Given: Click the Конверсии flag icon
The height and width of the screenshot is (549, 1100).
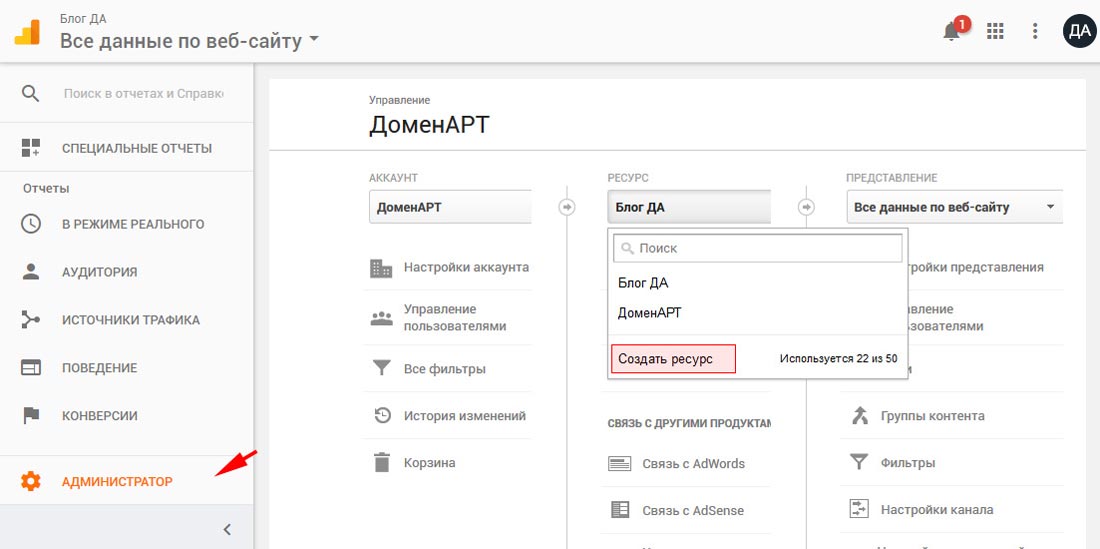Looking at the screenshot, I should click(x=30, y=415).
